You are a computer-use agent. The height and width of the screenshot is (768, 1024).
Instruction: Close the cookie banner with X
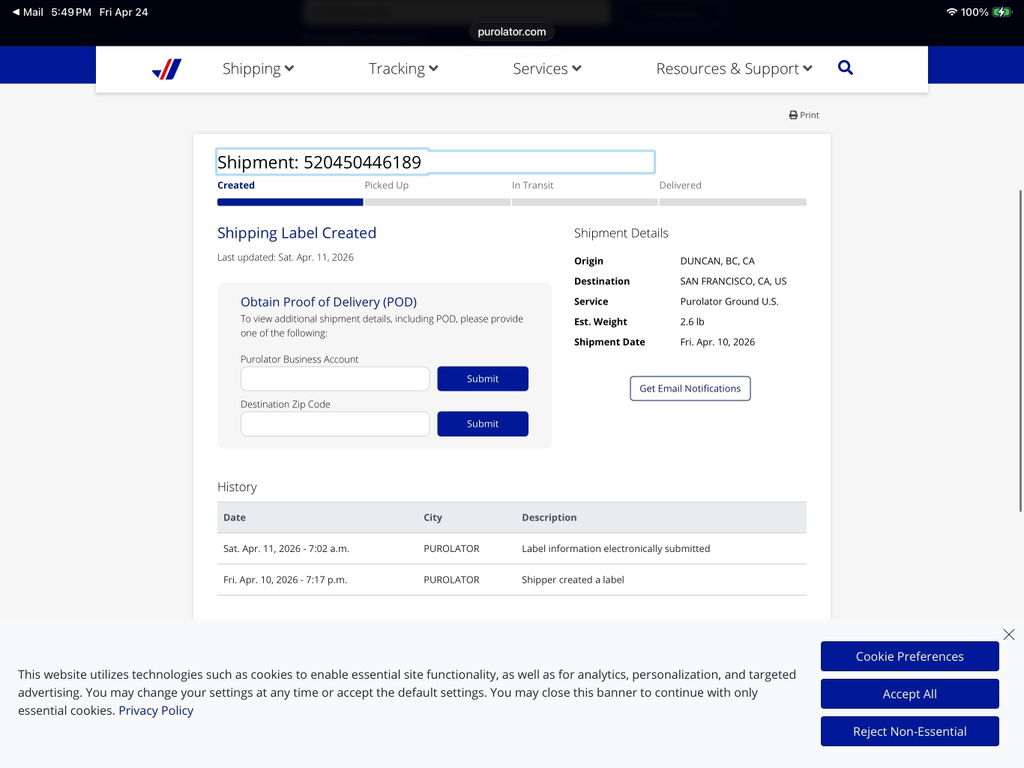(1008, 634)
